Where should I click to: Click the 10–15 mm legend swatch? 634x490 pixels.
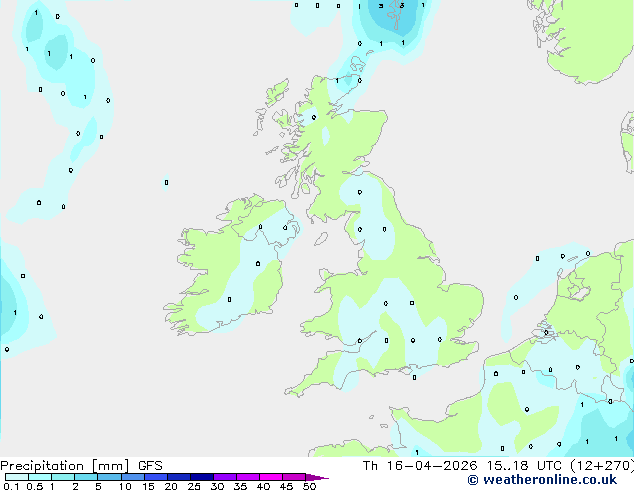133,477
